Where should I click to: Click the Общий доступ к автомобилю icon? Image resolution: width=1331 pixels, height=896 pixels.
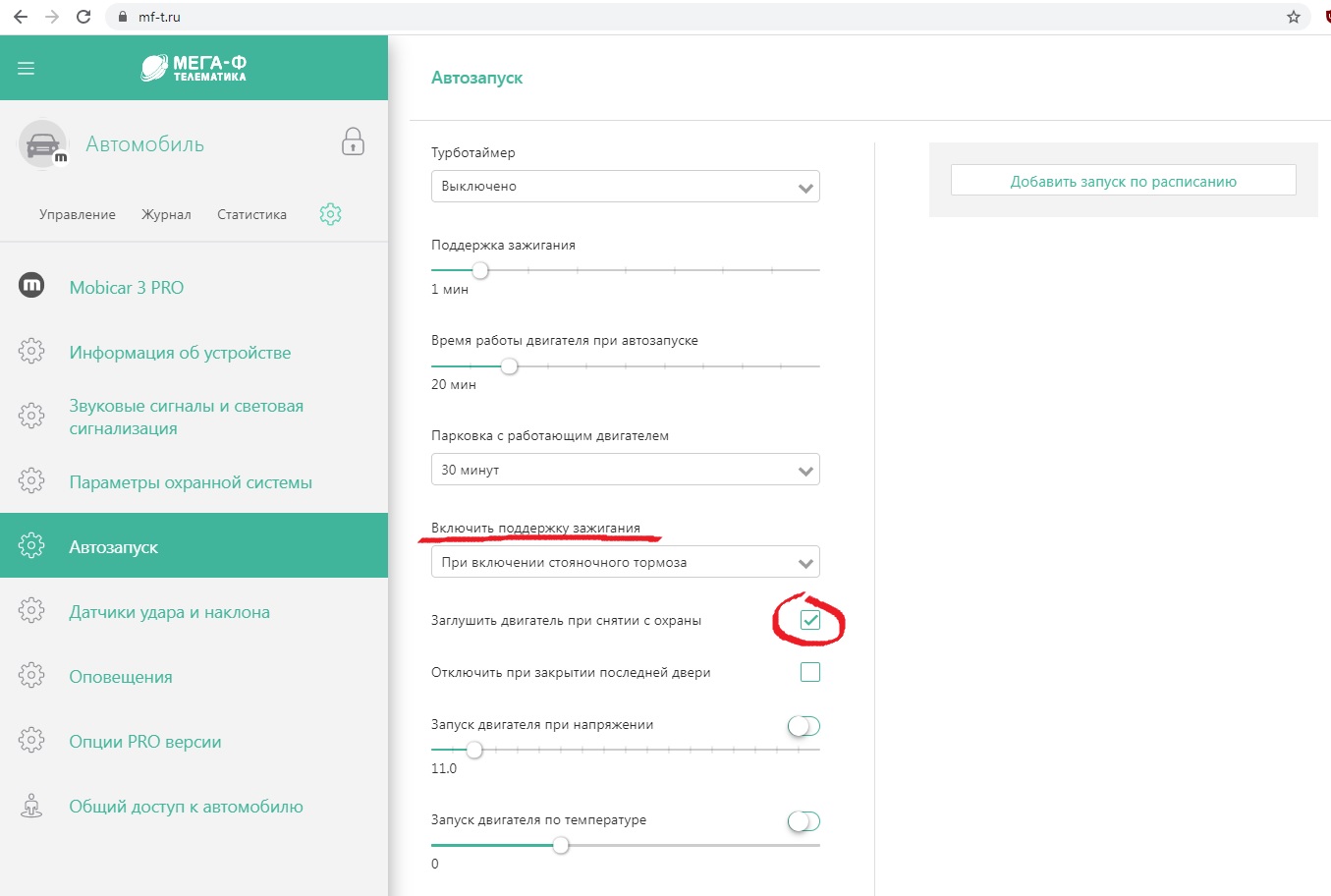[x=31, y=807]
